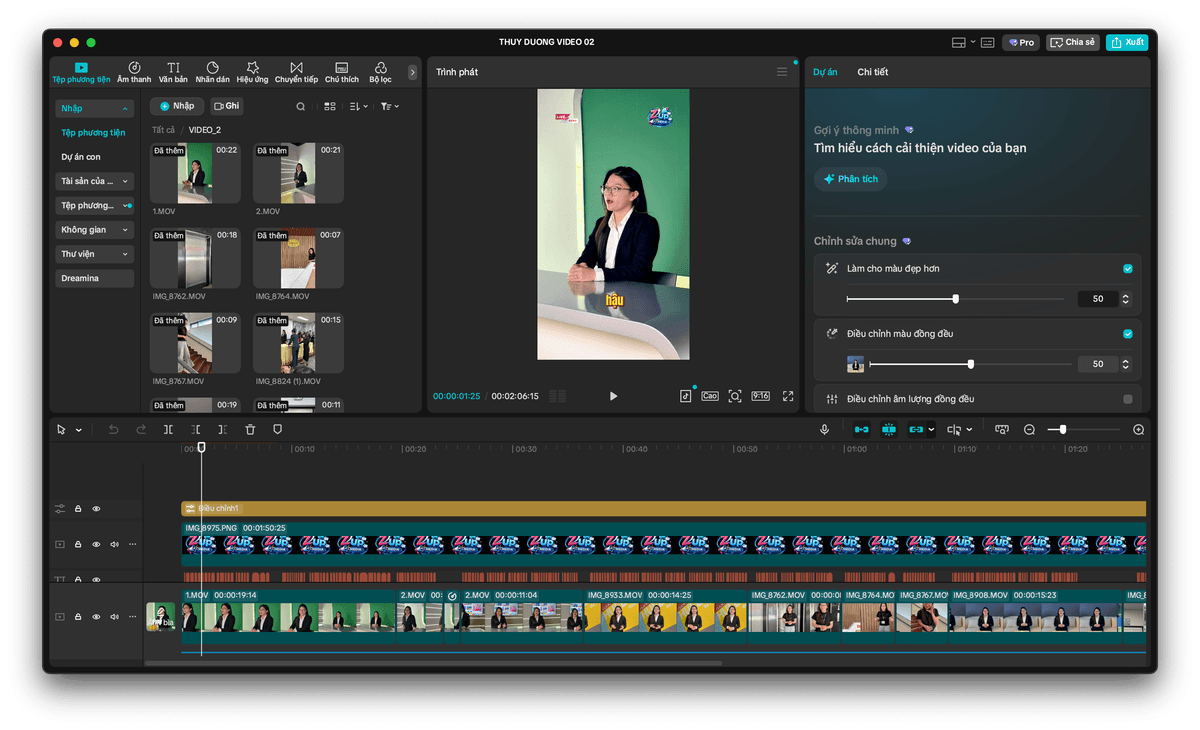The image size is (1200, 730).
Task: Open the Chuyển tiếp transitions panel
Action: 296,72
